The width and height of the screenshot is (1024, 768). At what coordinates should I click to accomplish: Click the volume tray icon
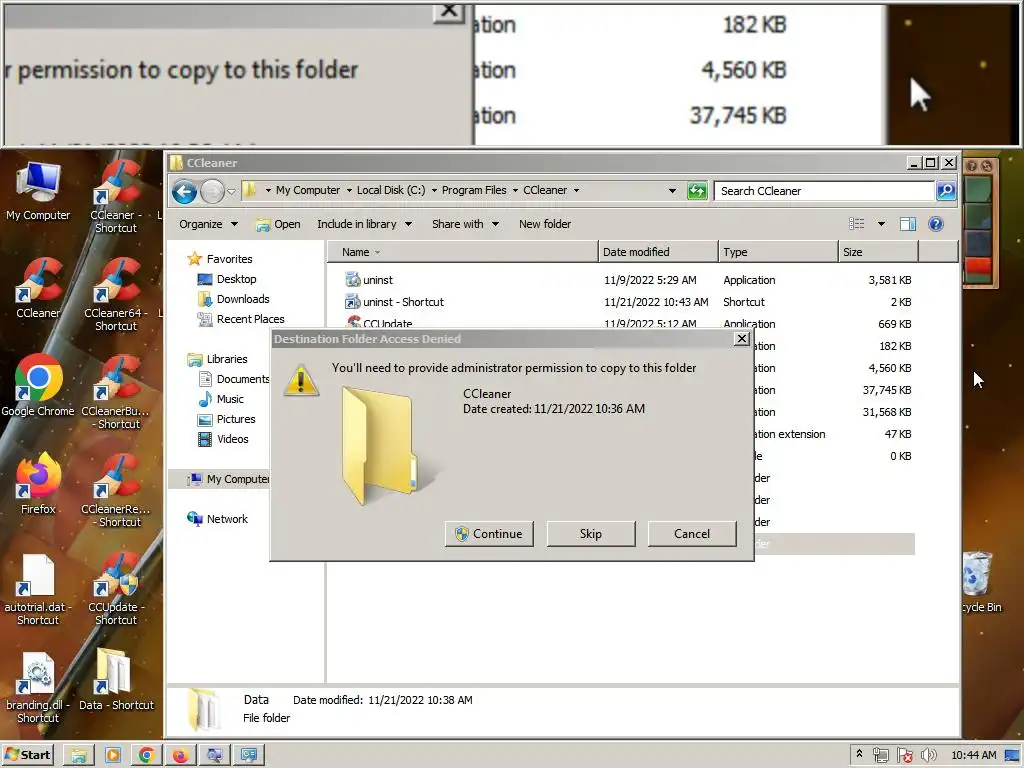pos(928,756)
